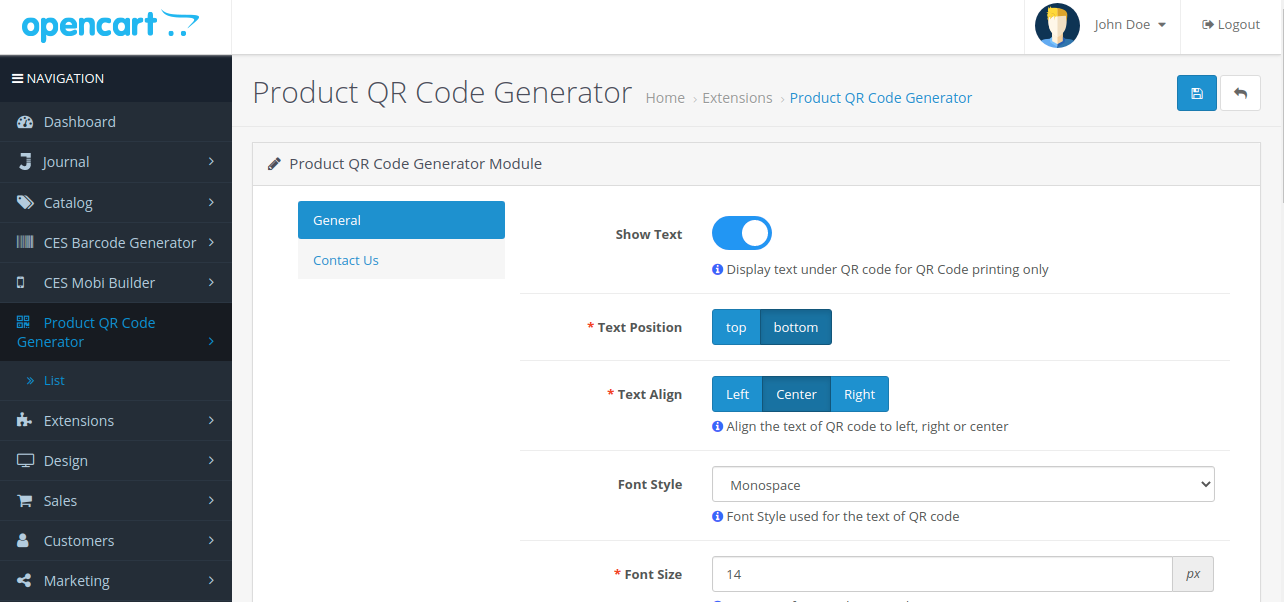The image size is (1284, 602).
Task: Click the Catalog tag icon
Action: (25, 202)
